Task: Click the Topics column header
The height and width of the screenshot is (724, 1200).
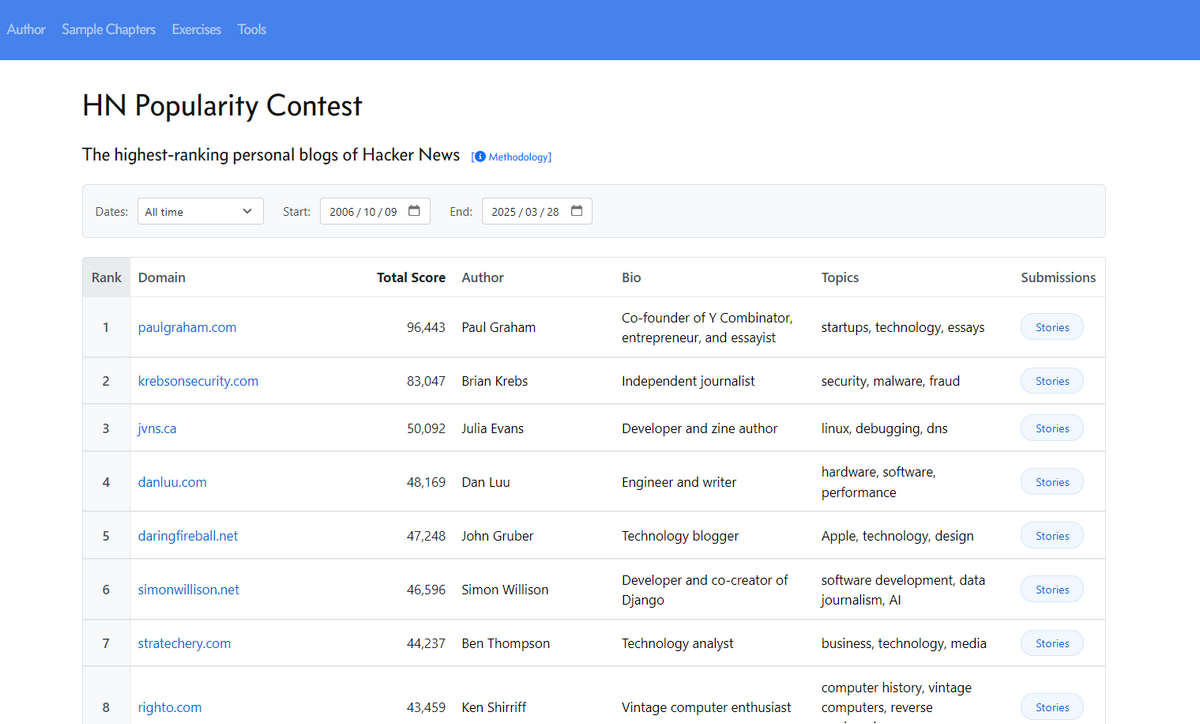Action: pyautogui.click(x=840, y=278)
